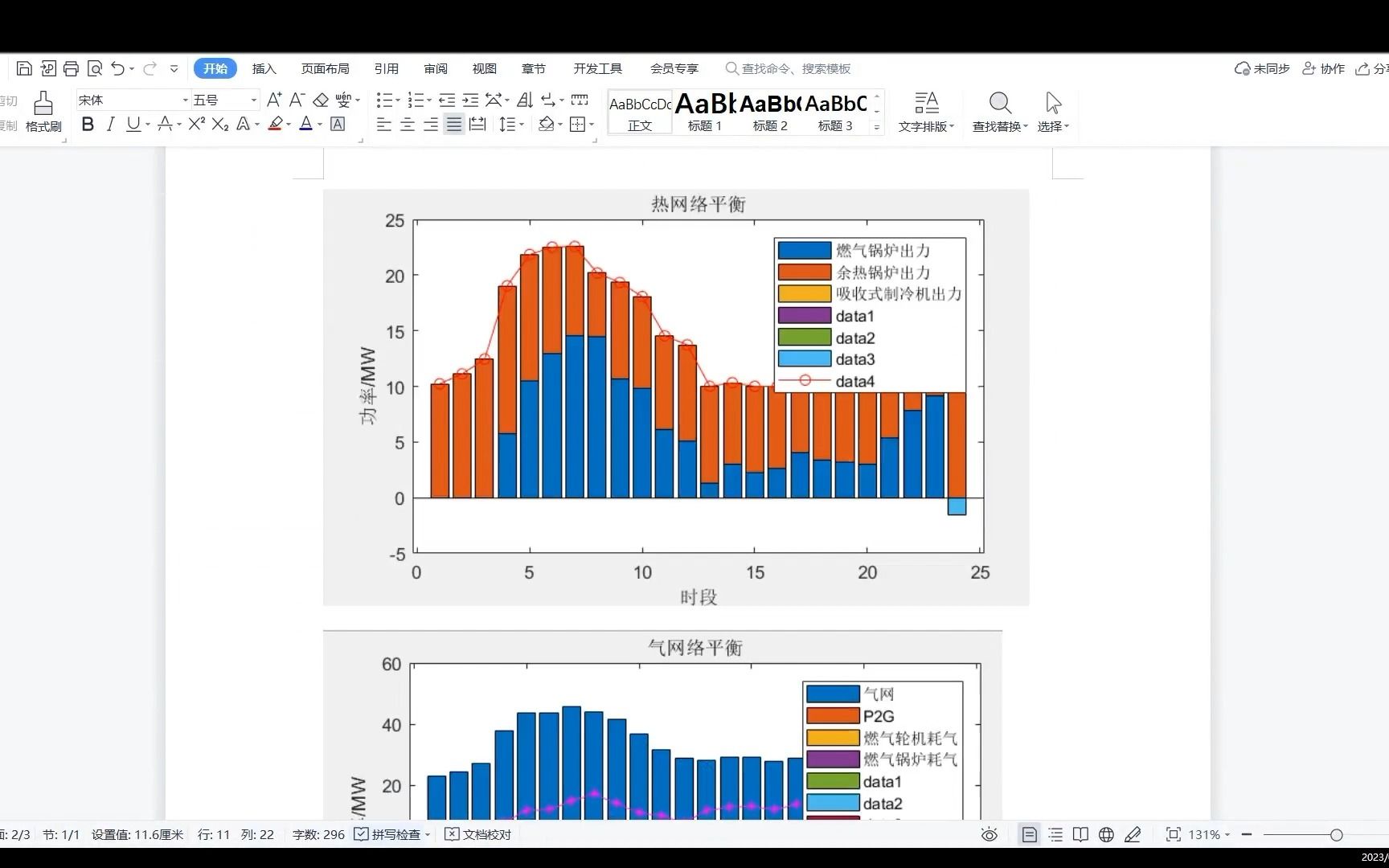This screenshot has width=1389, height=868.
Task: Click the highlight color marker swatch
Action: tap(275, 124)
